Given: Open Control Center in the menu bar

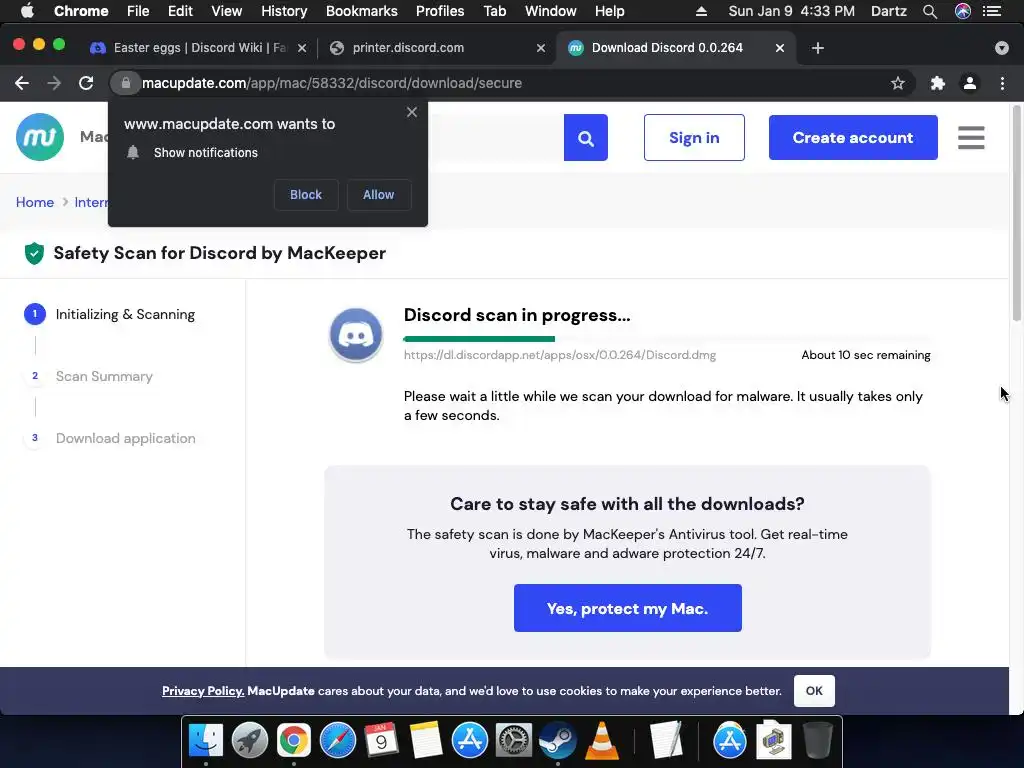Looking at the screenshot, I should pos(992,11).
